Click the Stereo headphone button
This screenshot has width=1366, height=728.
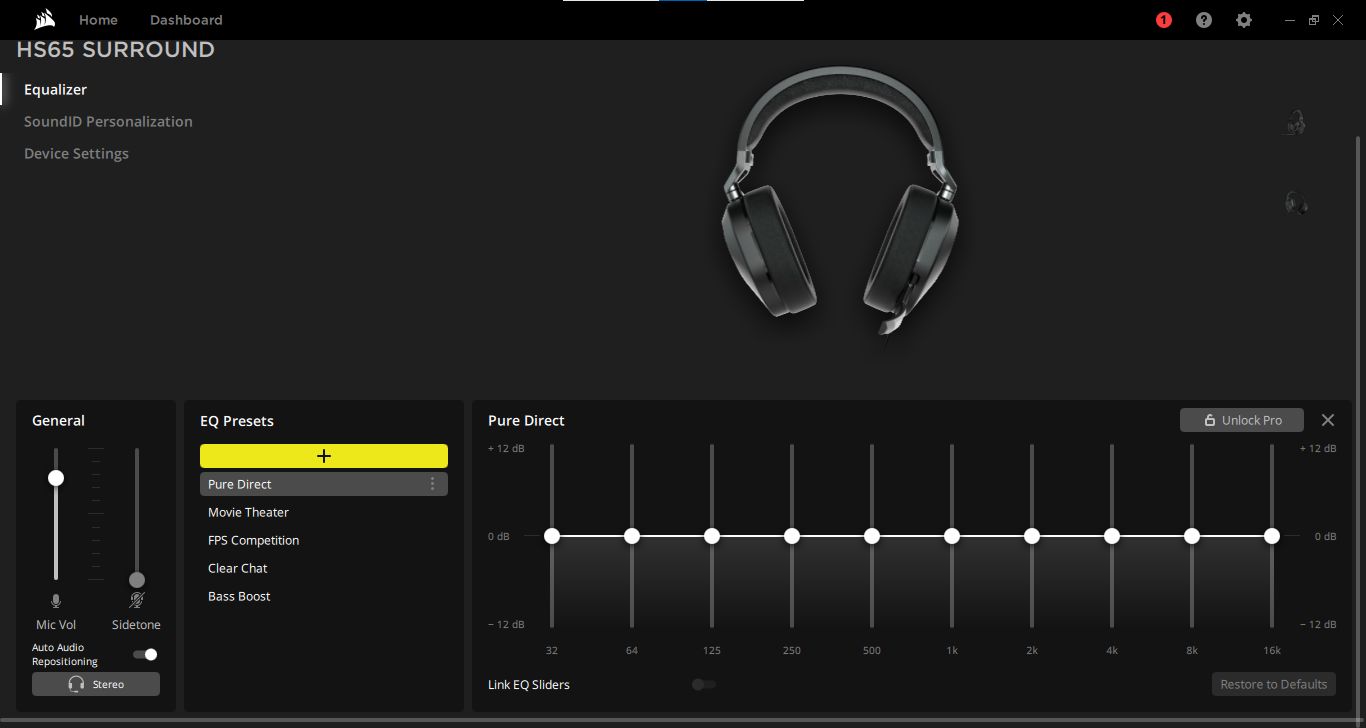pyautogui.click(x=96, y=684)
